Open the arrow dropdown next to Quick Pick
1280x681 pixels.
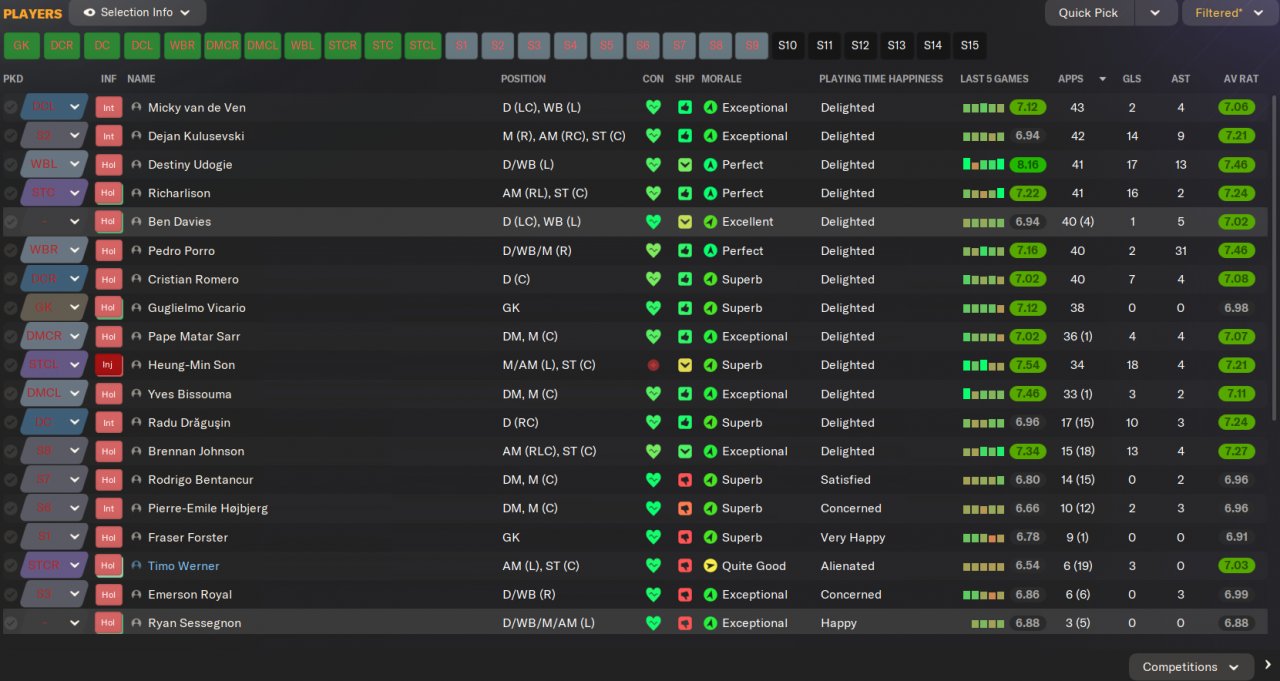1155,13
